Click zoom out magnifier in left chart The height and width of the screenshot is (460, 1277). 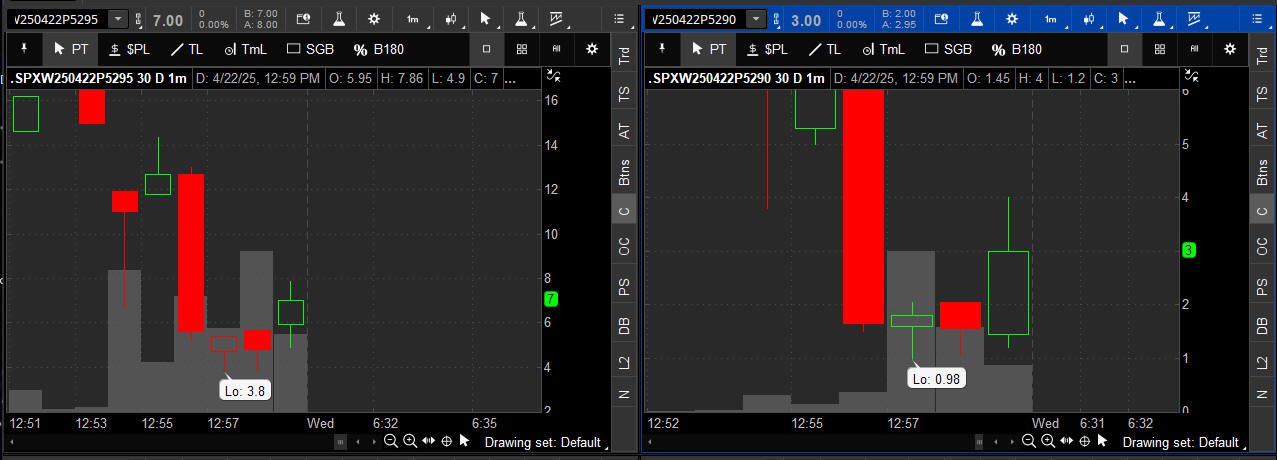pos(391,441)
